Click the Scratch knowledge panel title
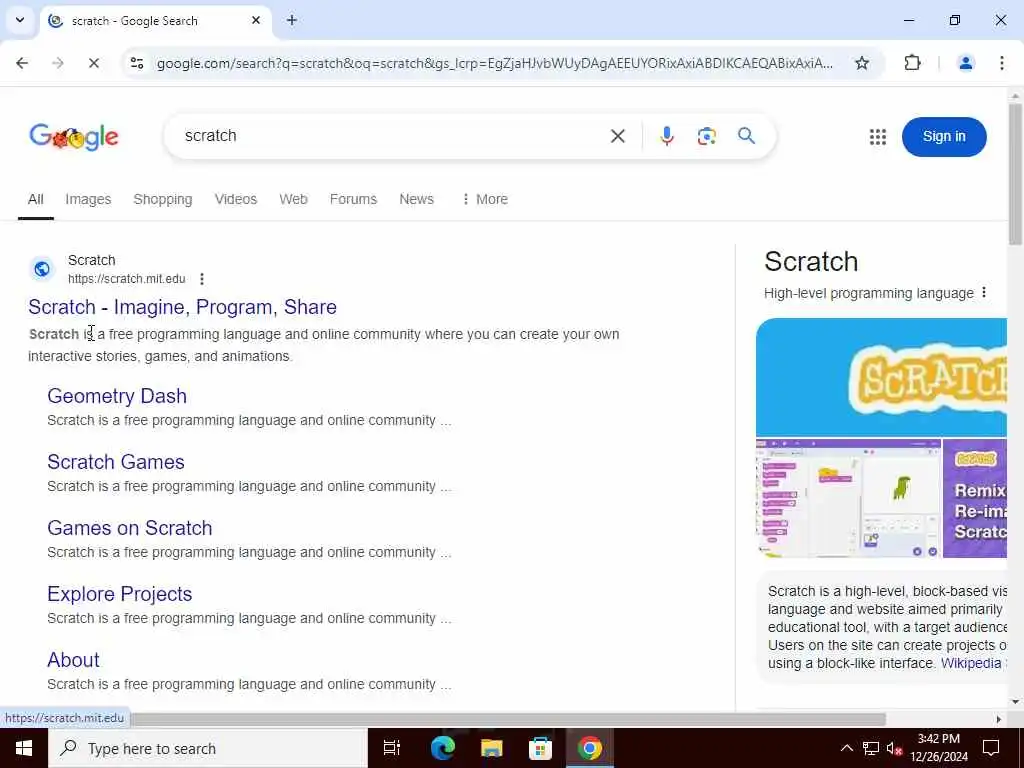Viewport: 1024px width, 768px height. [x=811, y=261]
